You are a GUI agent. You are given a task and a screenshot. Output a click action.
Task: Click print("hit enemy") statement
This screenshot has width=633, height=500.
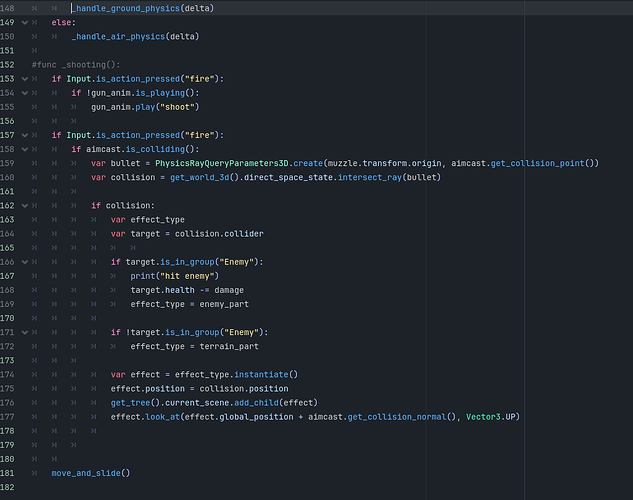[x=174, y=276]
